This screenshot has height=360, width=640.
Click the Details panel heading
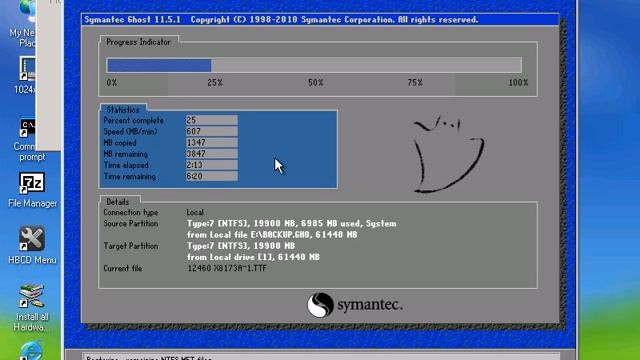[118, 202]
